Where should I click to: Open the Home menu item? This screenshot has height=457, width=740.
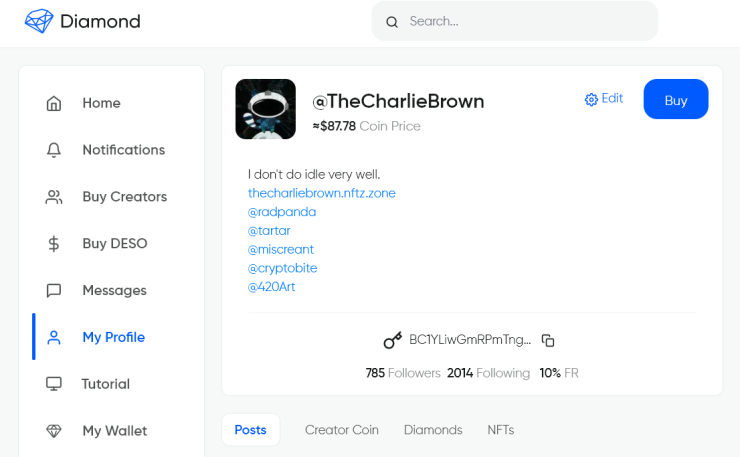pos(101,103)
